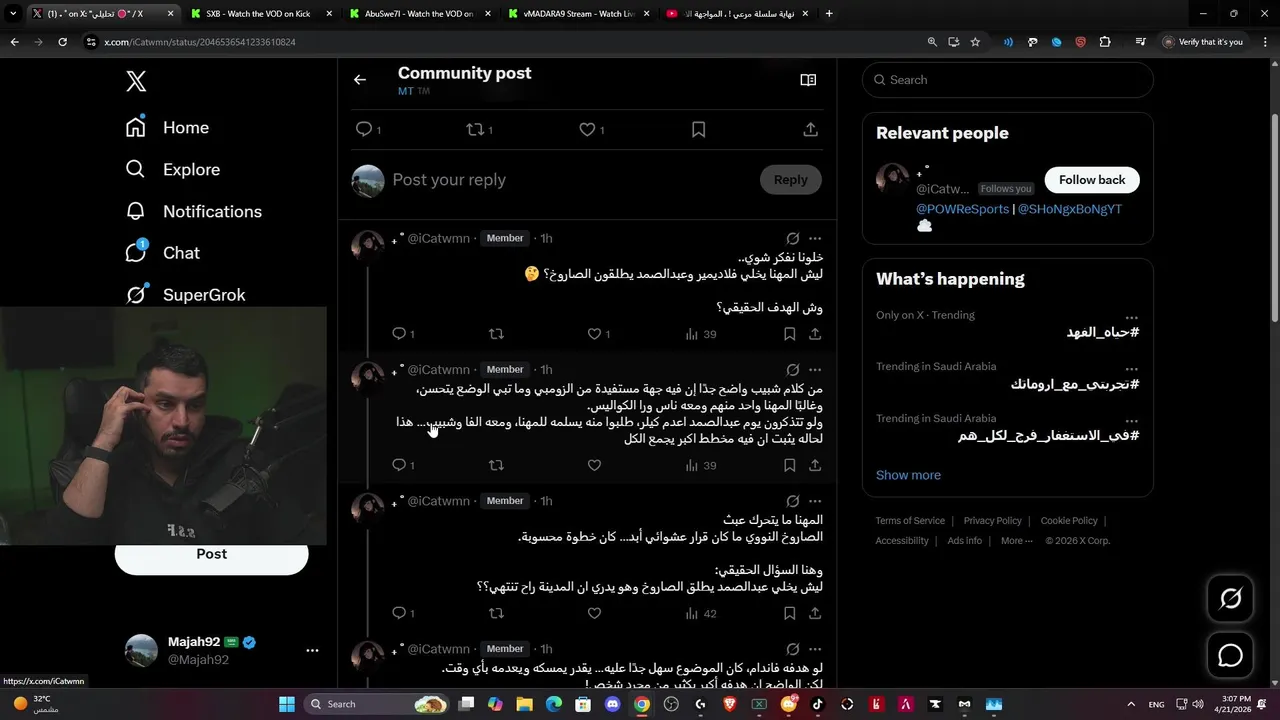Open the Windows Start menu
The height and width of the screenshot is (720, 1280).
pos(287,704)
